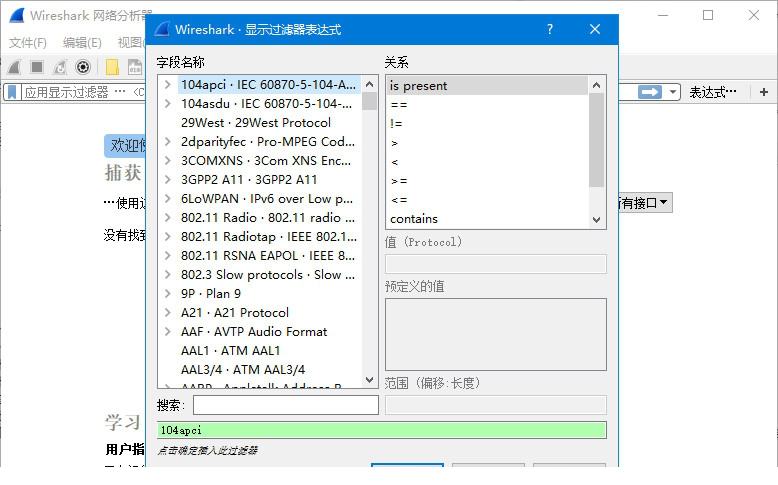Select the < relation
This screenshot has width=778, height=485.
point(487,162)
